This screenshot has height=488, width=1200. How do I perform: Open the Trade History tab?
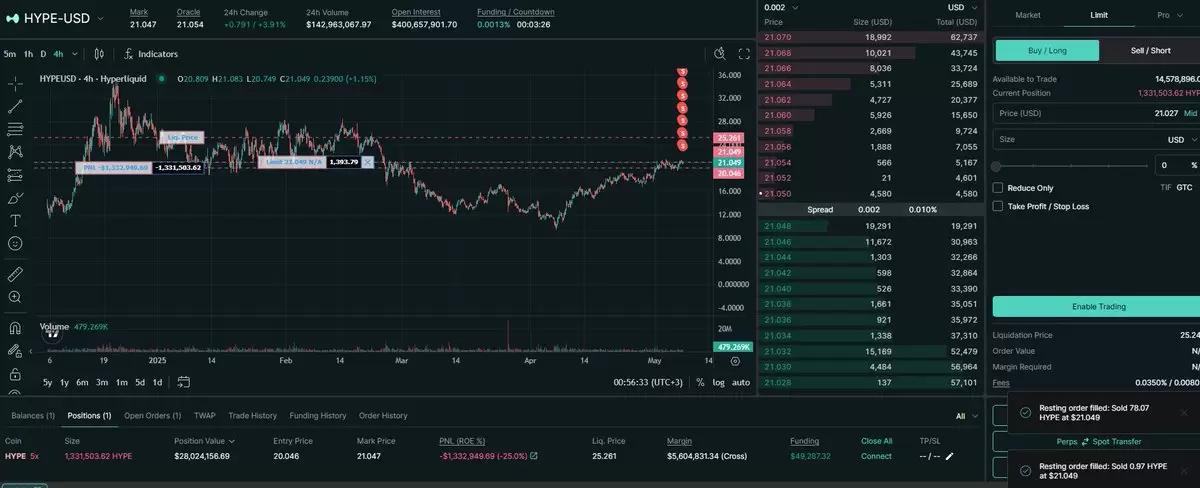[x=252, y=415]
